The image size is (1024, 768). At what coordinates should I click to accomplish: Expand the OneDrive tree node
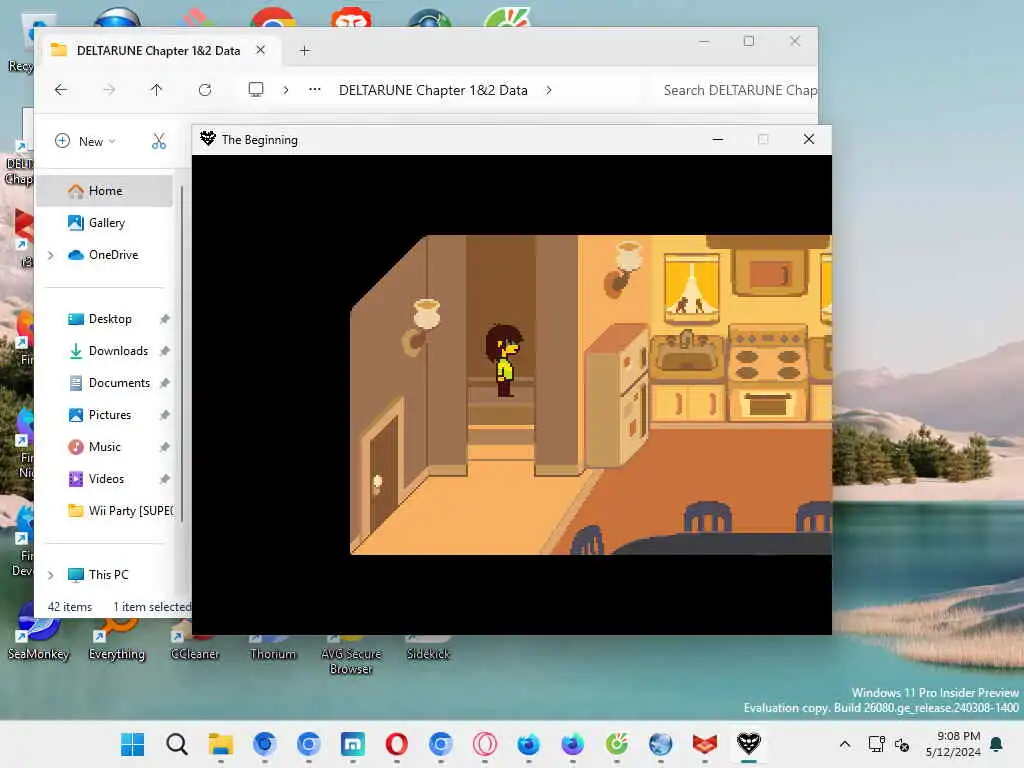click(x=51, y=255)
